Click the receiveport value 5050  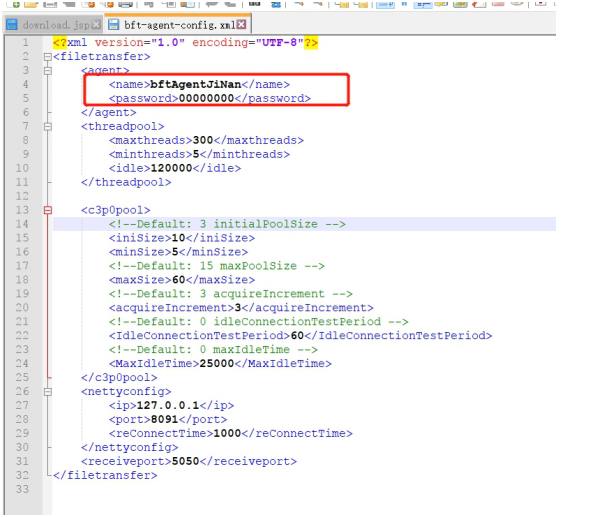tap(185, 461)
